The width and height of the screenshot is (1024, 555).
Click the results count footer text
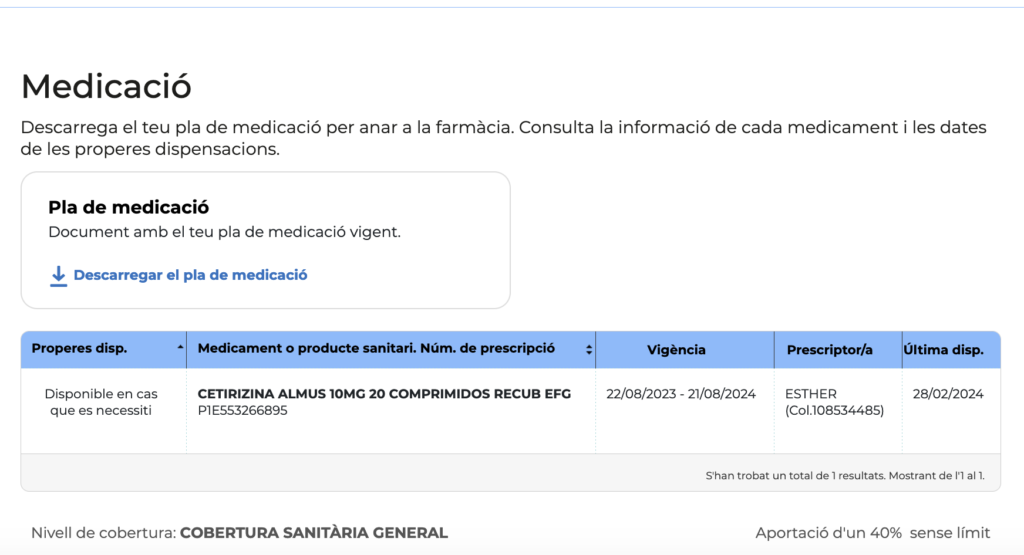click(x=845, y=475)
